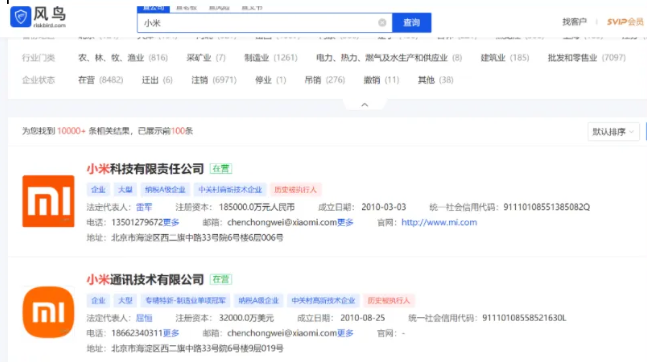Viewport: 647px width, 362px height.
Task: Filter industry by 采矿业 (7)
Action: click(206, 58)
